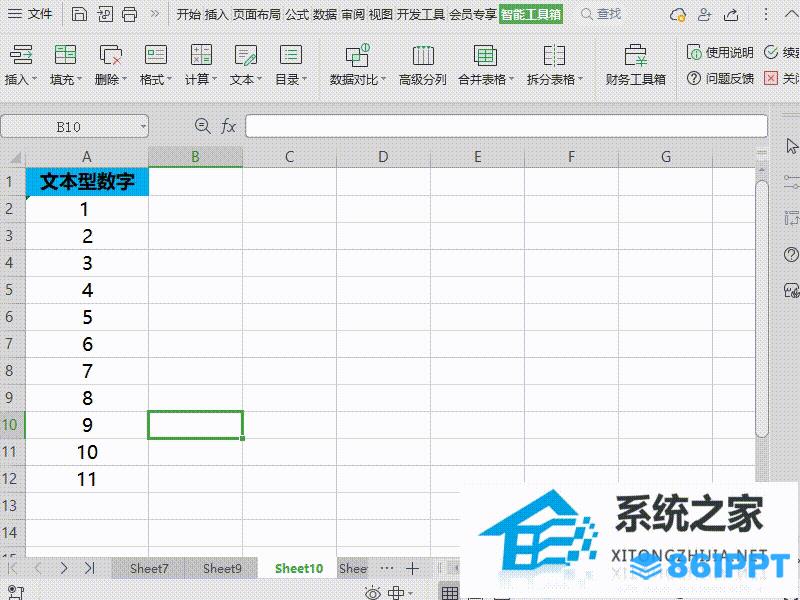The width and height of the screenshot is (800, 600).
Task: Click the selection arrow icon in right sidebar
Action: [792, 146]
